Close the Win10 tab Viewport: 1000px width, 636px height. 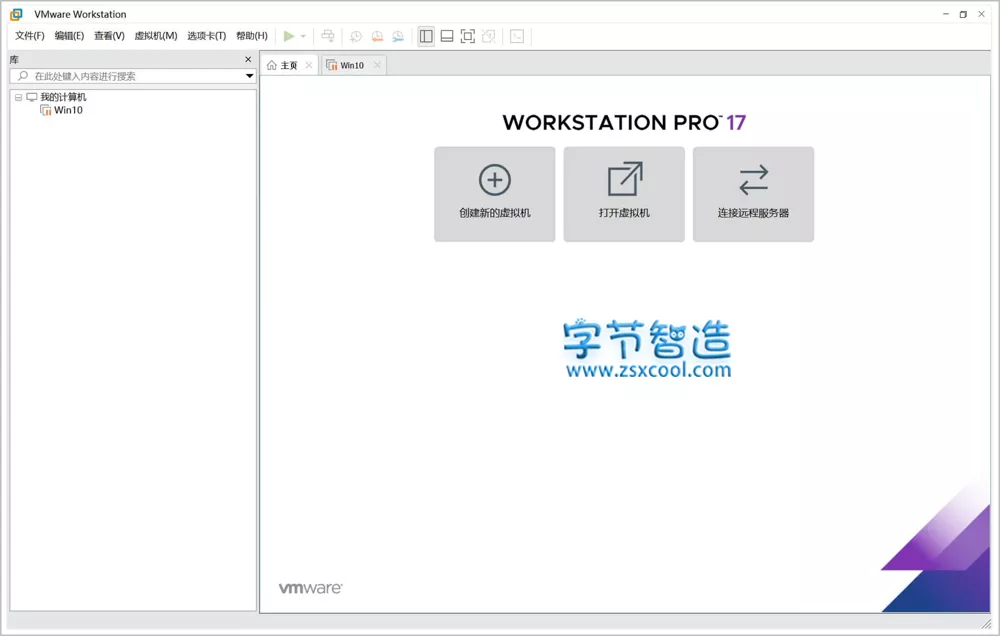[x=377, y=65]
